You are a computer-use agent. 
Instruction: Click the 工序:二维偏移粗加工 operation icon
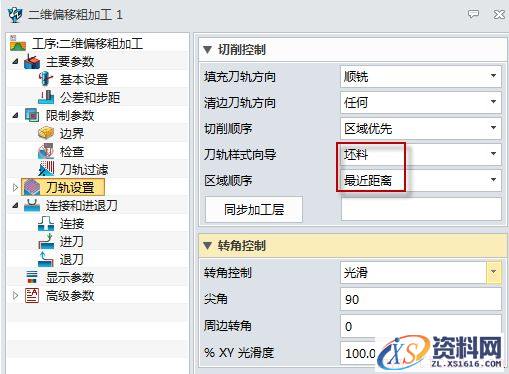tap(18, 43)
